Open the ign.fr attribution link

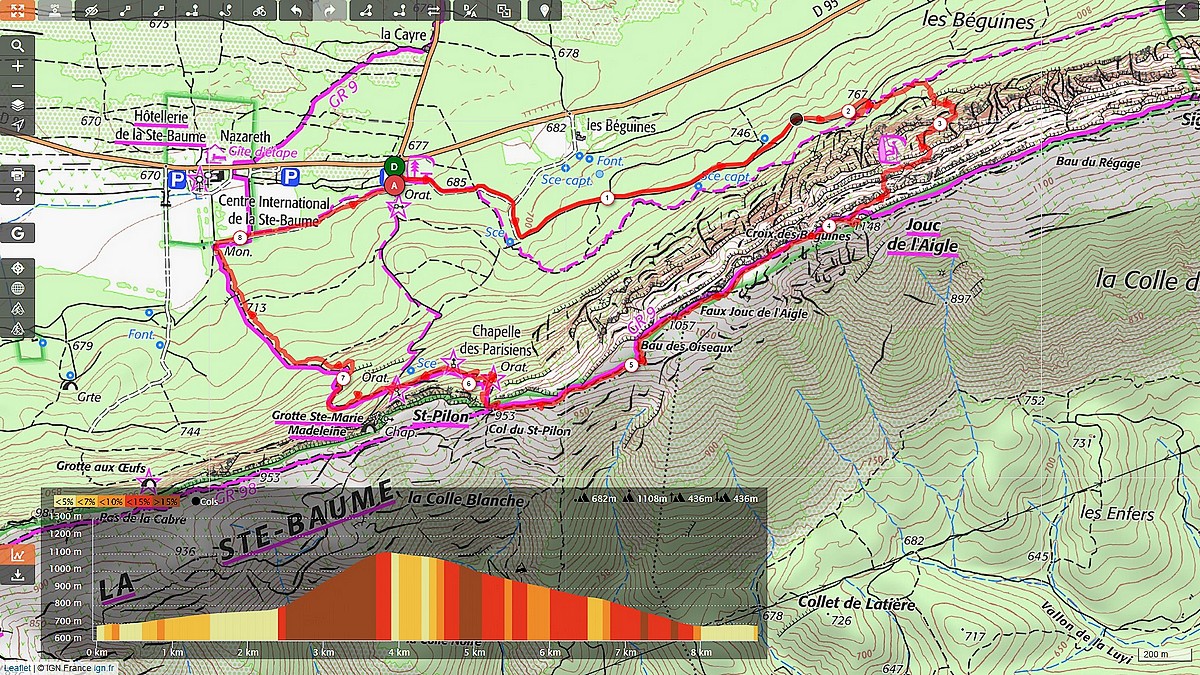[105, 668]
